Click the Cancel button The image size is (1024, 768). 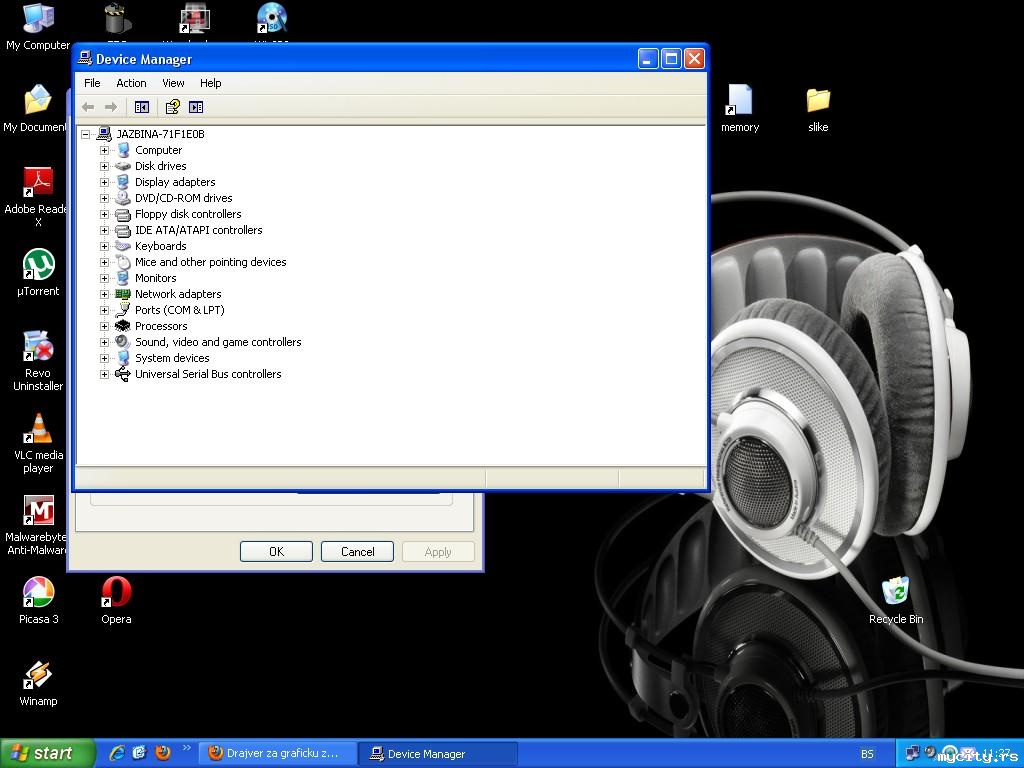pyautogui.click(x=357, y=552)
